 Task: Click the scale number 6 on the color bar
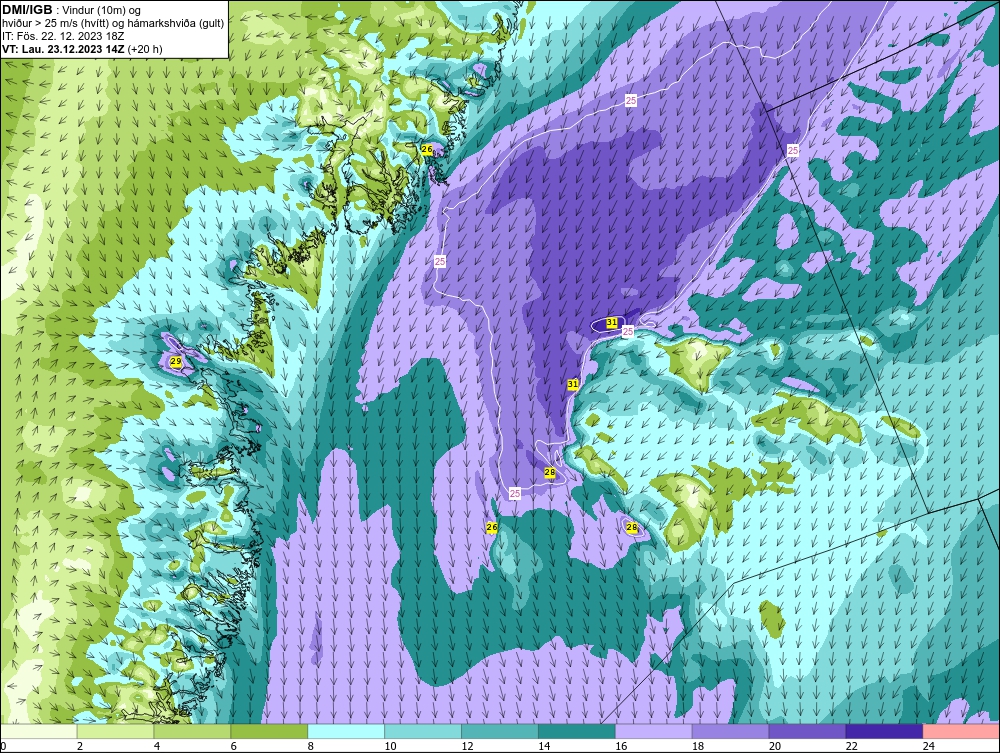point(234,746)
